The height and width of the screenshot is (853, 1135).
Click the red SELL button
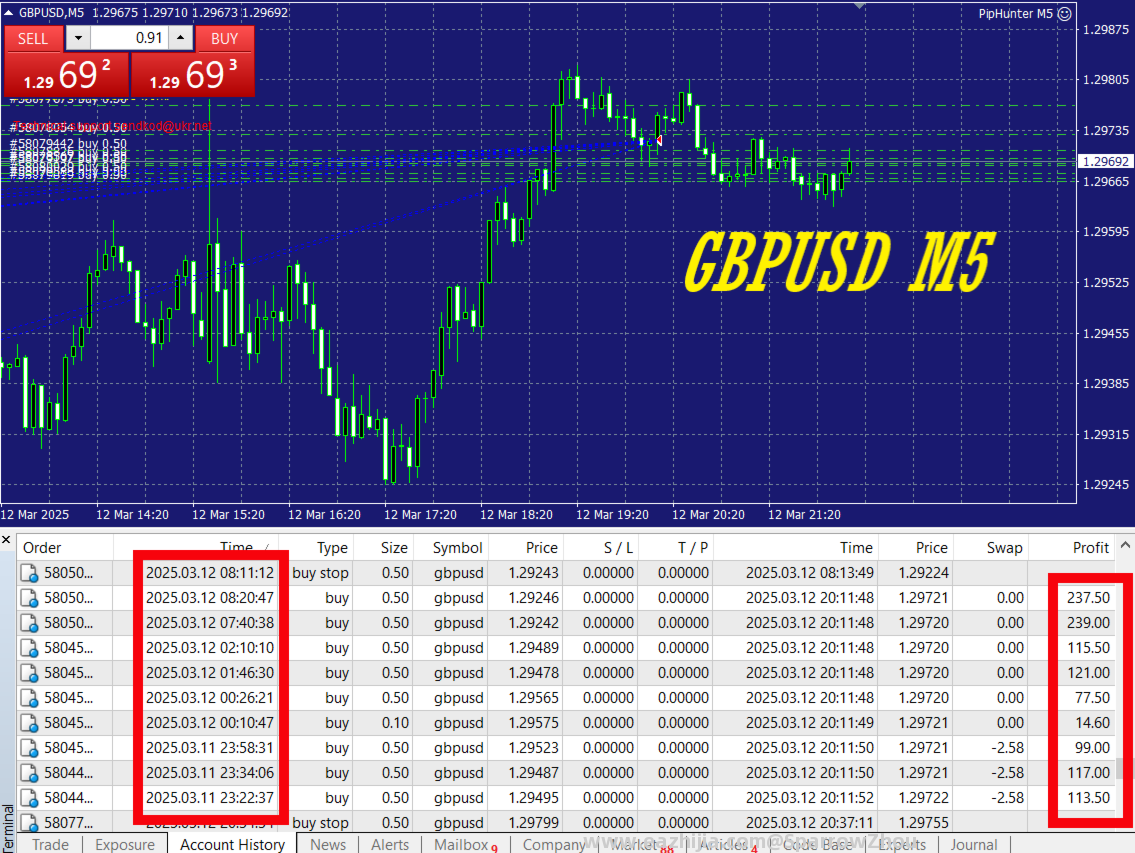33,38
